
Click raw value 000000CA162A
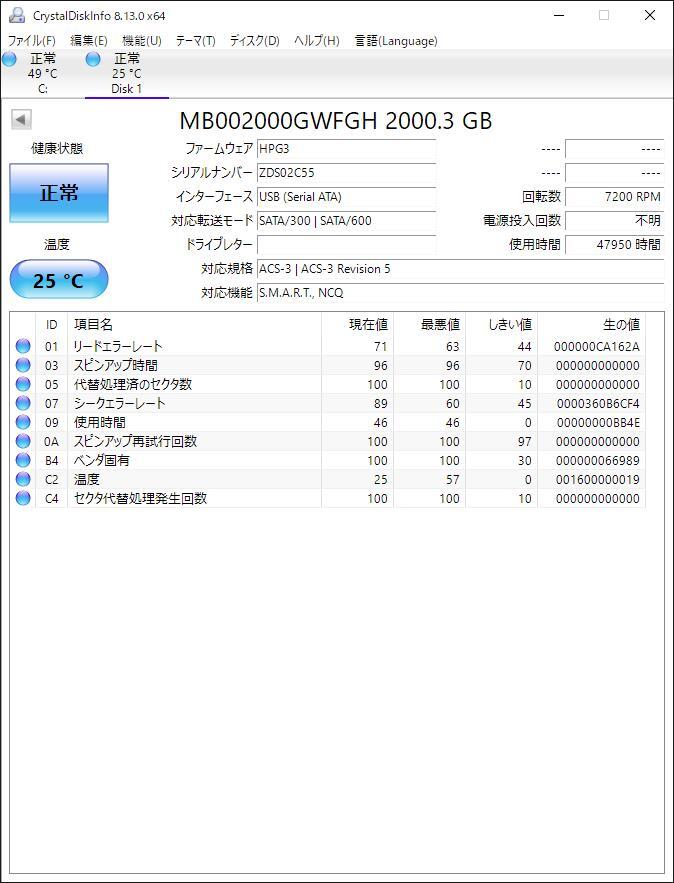pyautogui.click(x=597, y=346)
